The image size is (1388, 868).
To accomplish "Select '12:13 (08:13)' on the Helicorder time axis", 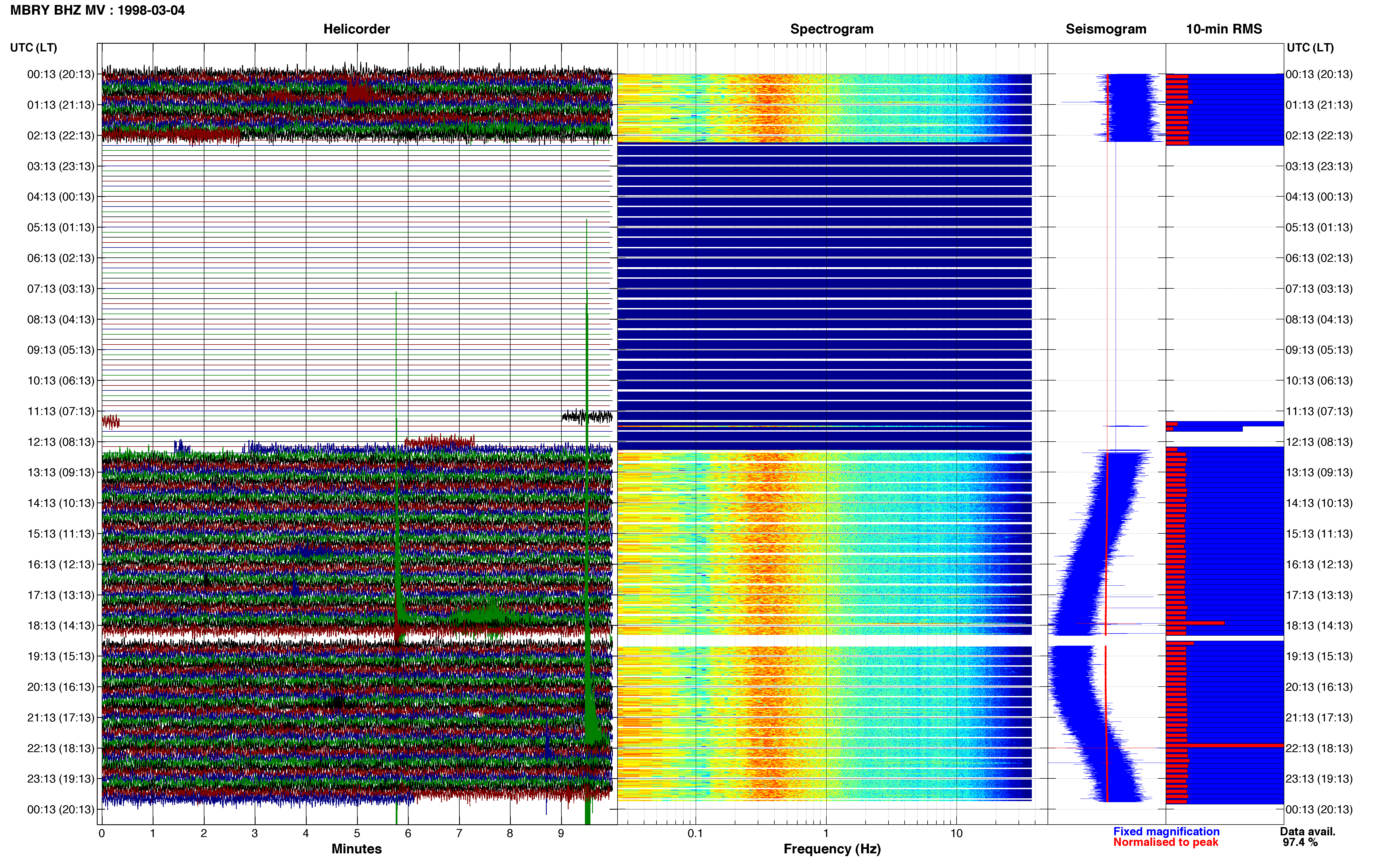I will [x=60, y=442].
